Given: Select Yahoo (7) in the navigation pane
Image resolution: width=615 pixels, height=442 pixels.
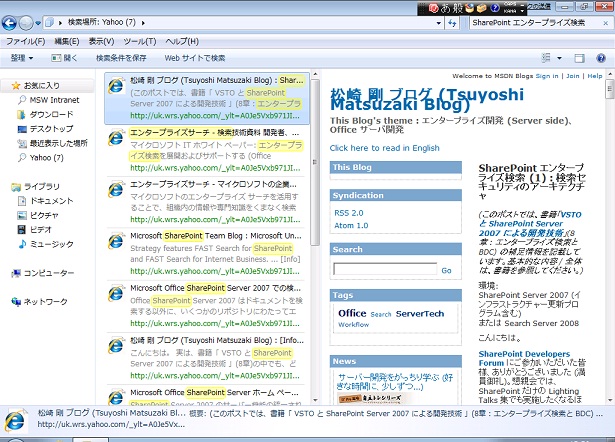Looking at the screenshot, I should click(x=41, y=158).
